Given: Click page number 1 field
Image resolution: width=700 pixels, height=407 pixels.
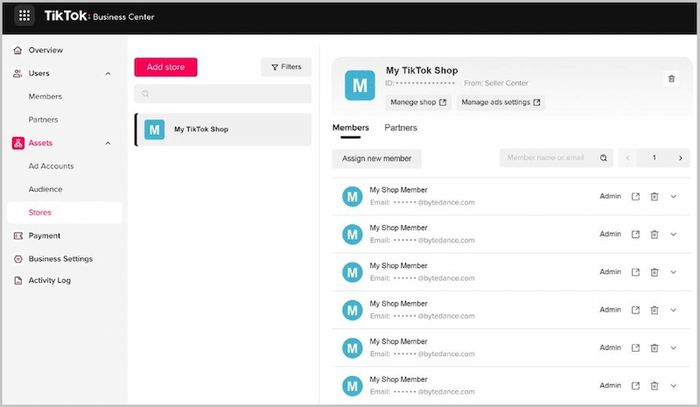Looking at the screenshot, I should [654, 158].
